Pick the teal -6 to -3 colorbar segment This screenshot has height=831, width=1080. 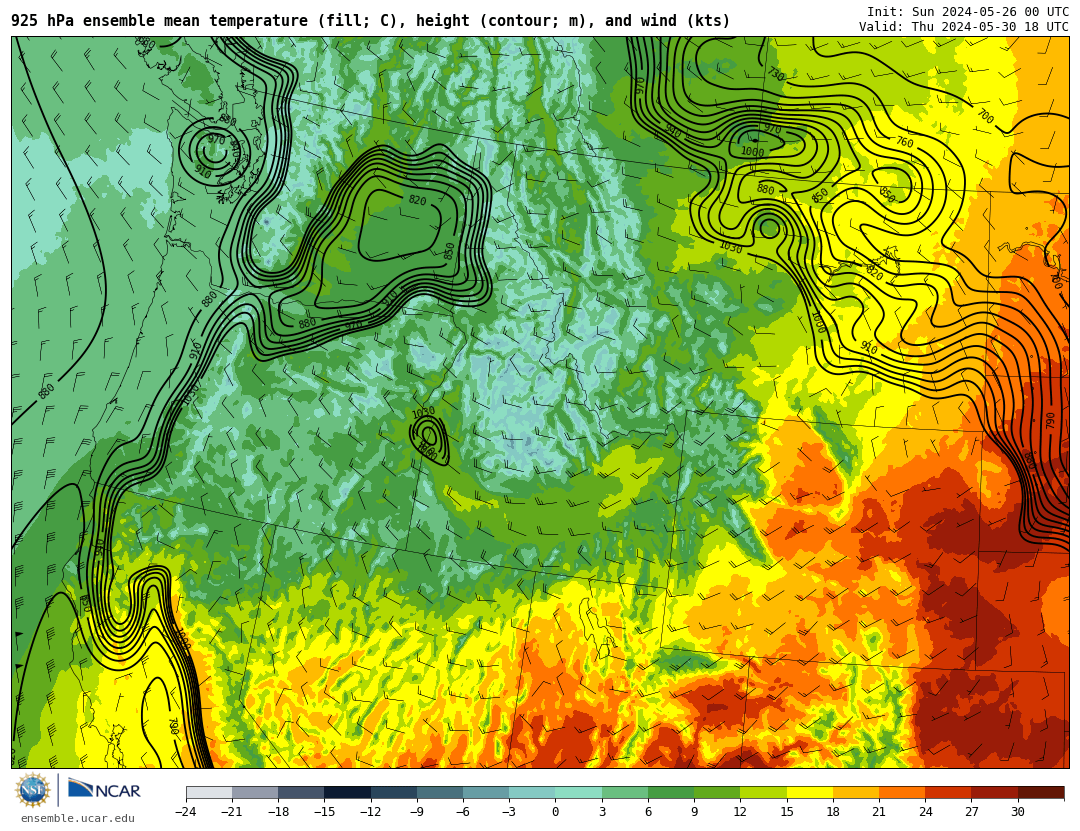point(486,793)
